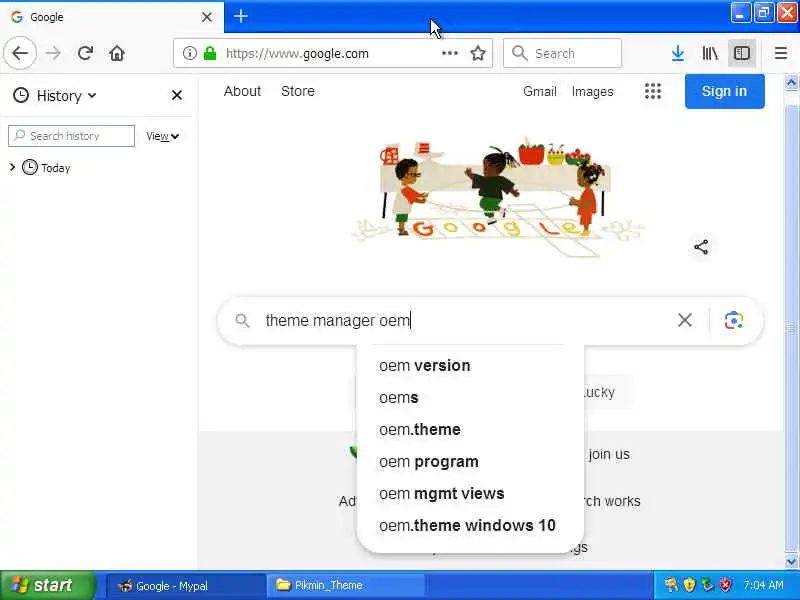800x600 pixels.
Task: Open the About link
Action: pyautogui.click(x=242, y=91)
